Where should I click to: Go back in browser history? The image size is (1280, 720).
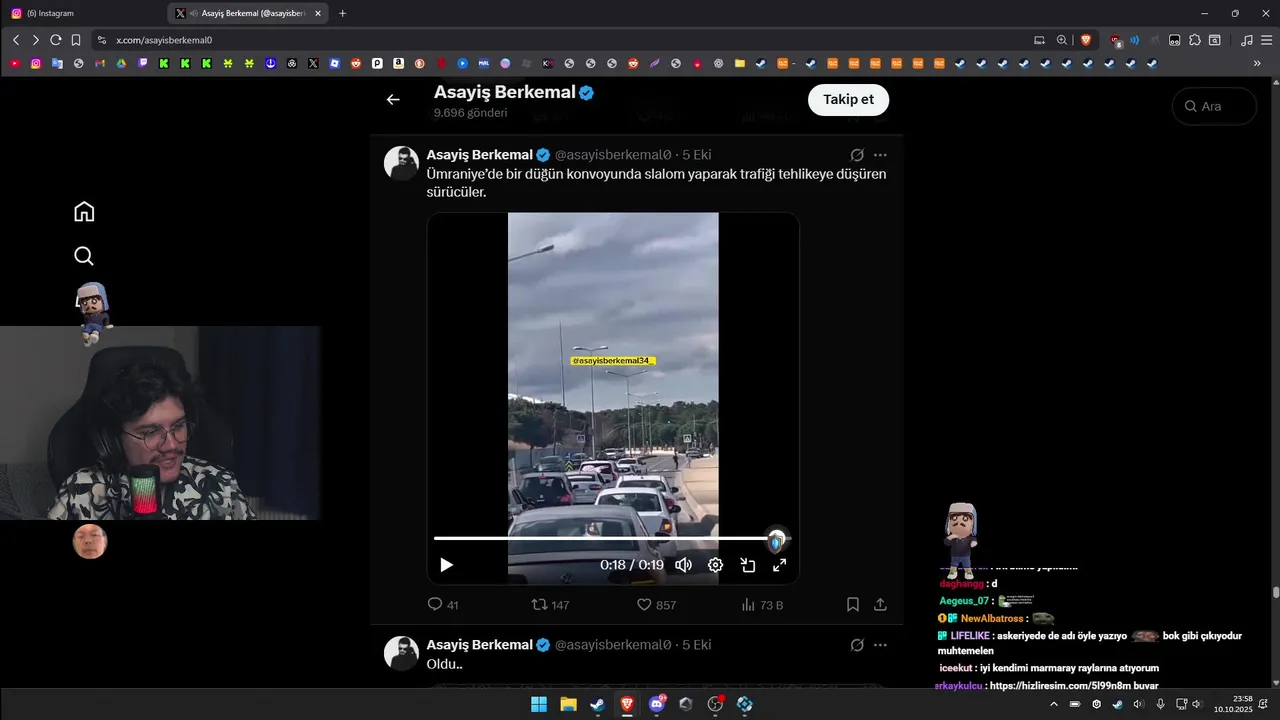click(16, 40)
